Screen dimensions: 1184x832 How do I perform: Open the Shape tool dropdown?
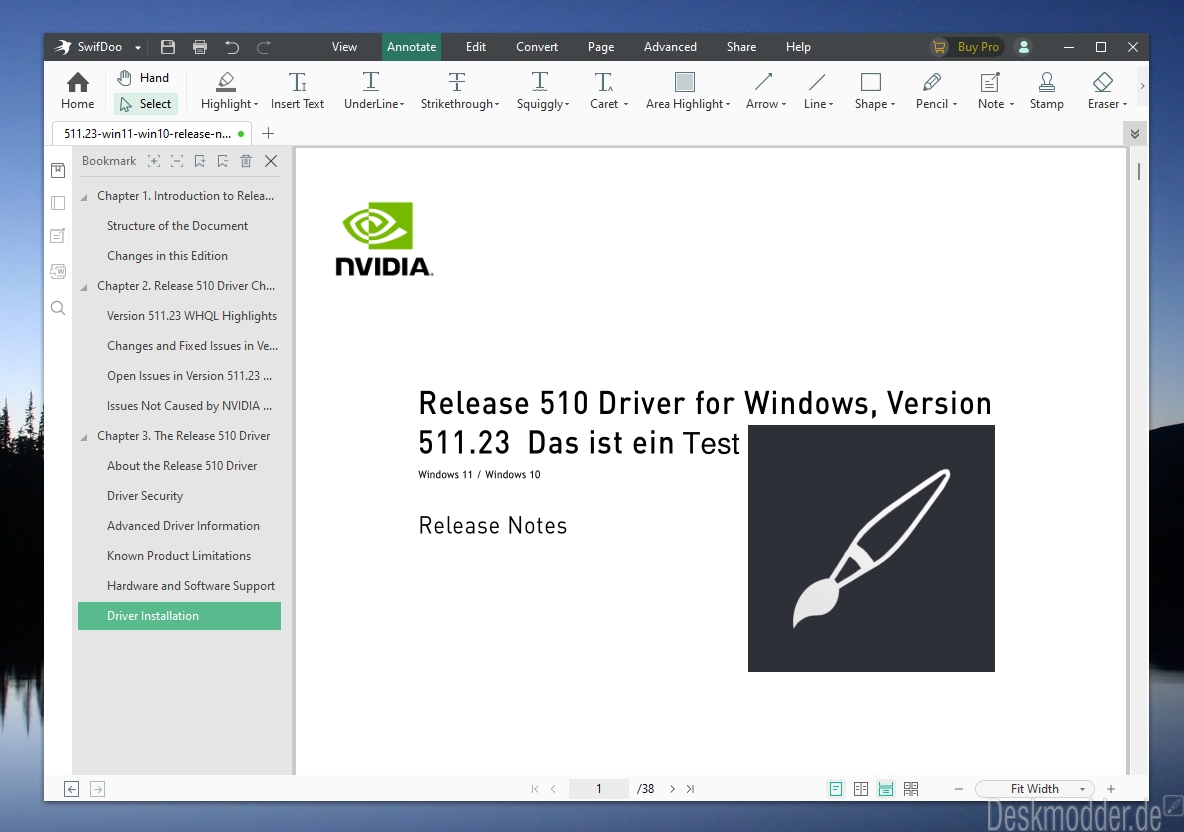(x=893, y=104)
